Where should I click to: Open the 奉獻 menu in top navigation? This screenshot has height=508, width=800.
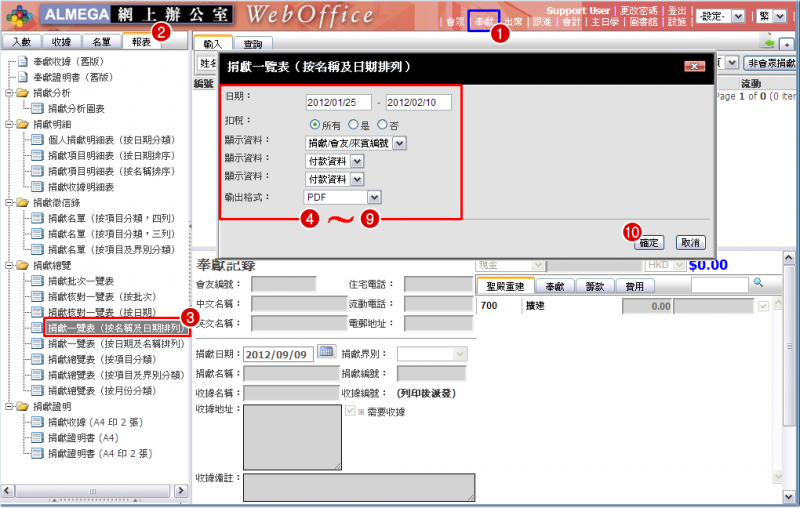click(484, 20)
